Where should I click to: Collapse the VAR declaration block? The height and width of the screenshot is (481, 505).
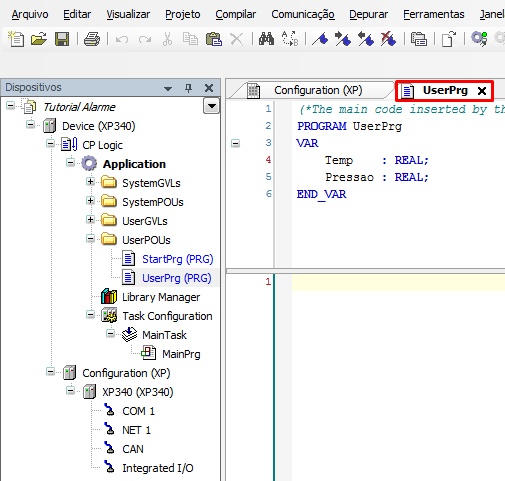(x=235, y=144)
